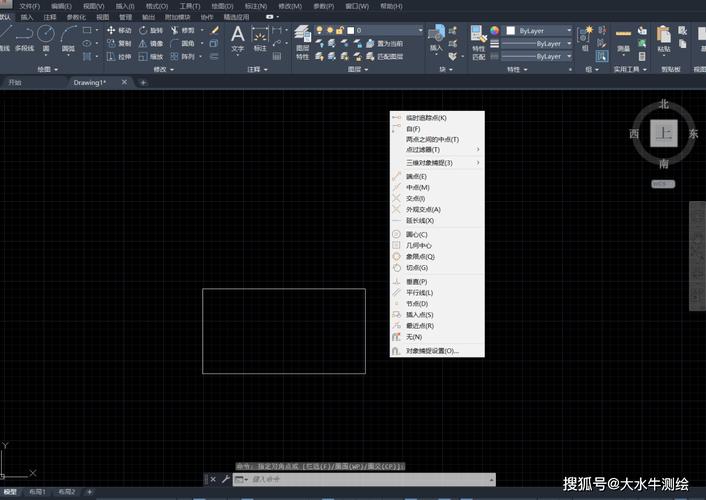Click the 镜像 mirror tool

[x=151, y=43]
